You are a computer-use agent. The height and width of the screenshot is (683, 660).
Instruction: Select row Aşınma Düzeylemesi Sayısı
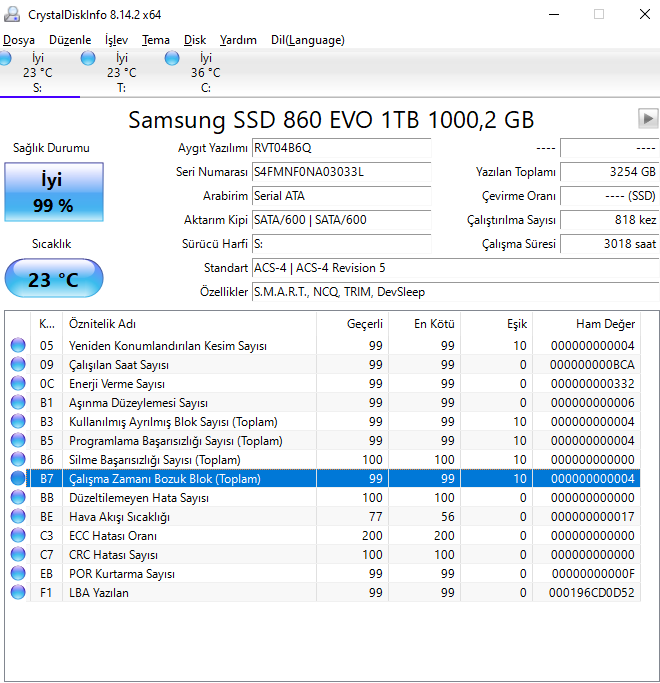335,402
